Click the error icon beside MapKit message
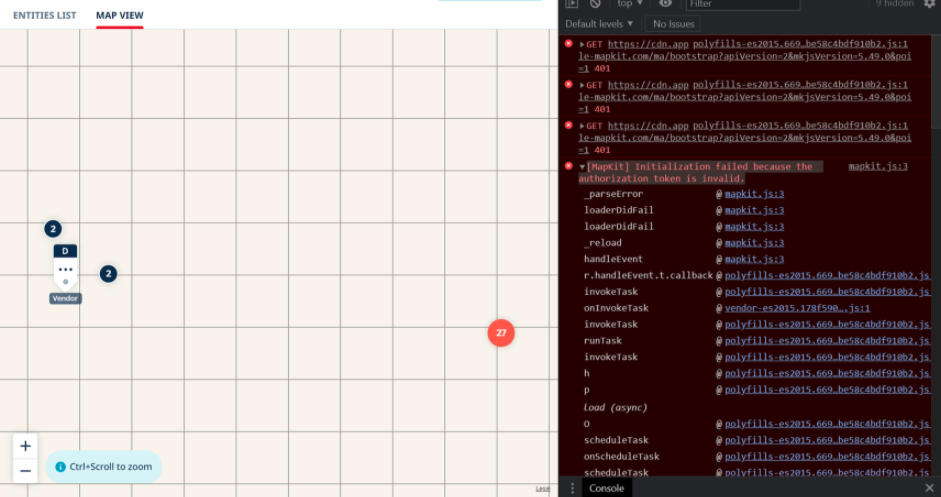941x497 pixels. click(x=569, y=166)
